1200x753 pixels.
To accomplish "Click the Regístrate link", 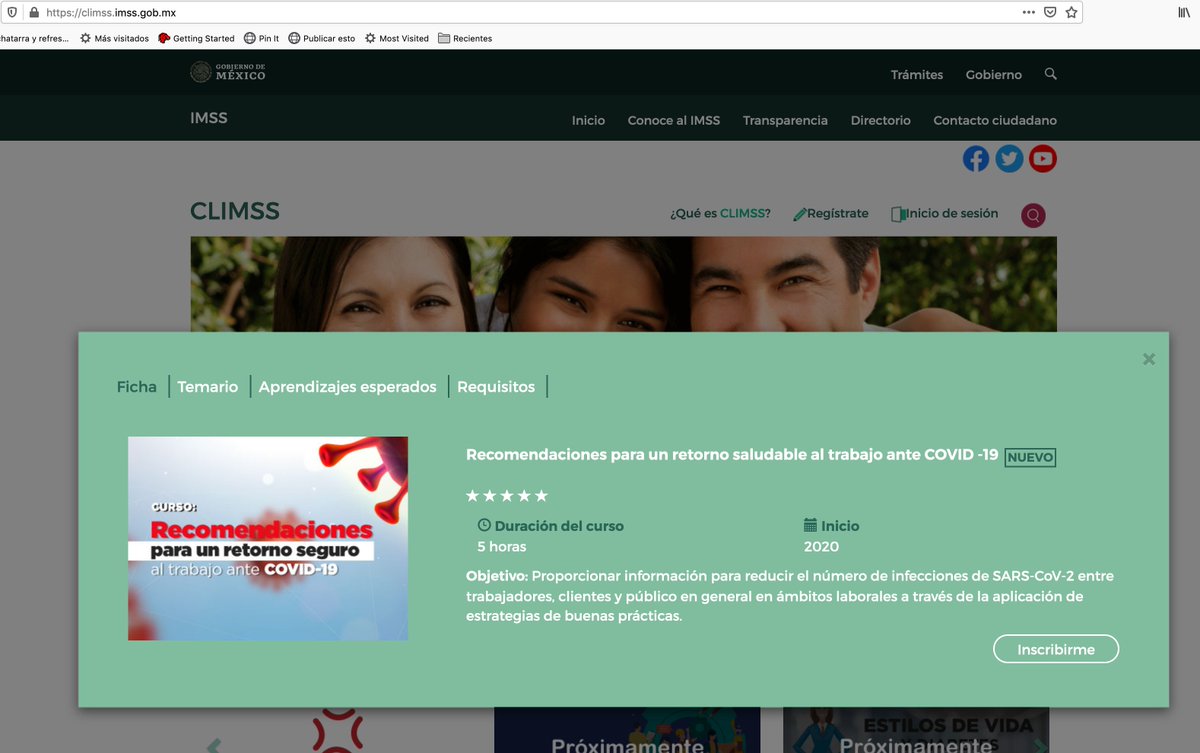I will click(831, 214).
